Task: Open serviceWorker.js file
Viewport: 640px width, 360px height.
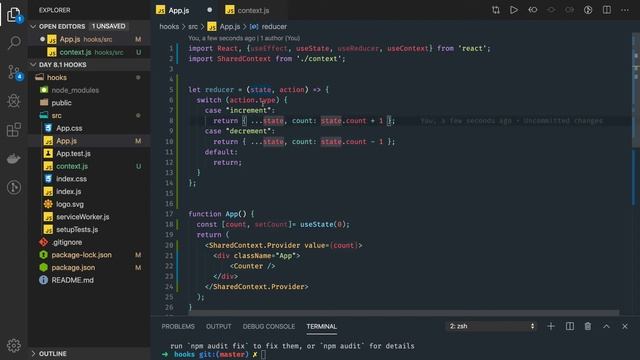Action: (89, 216)
